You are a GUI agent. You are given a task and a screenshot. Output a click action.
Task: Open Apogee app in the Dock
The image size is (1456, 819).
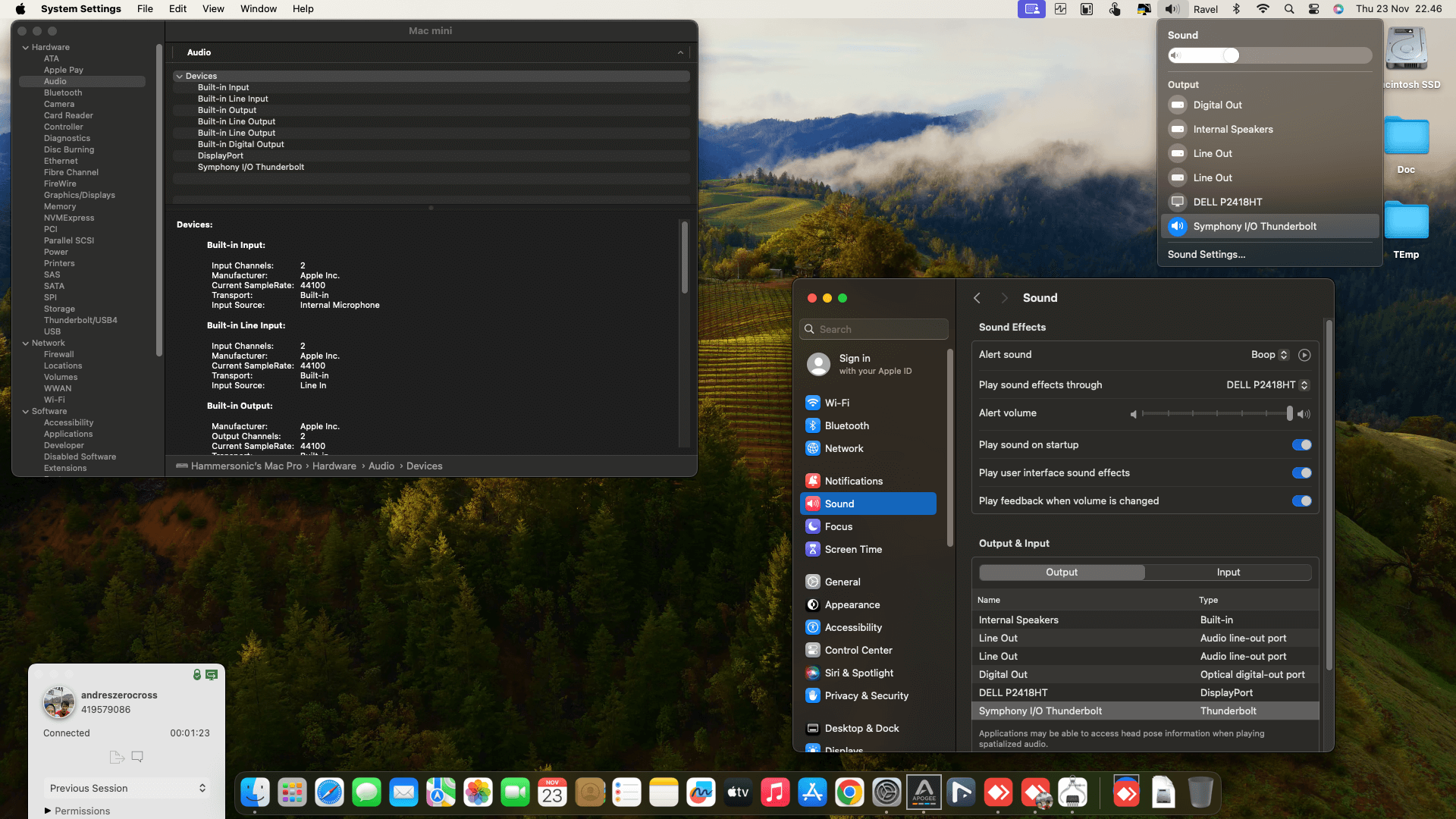pyautogui.click(x=924, y=793)
